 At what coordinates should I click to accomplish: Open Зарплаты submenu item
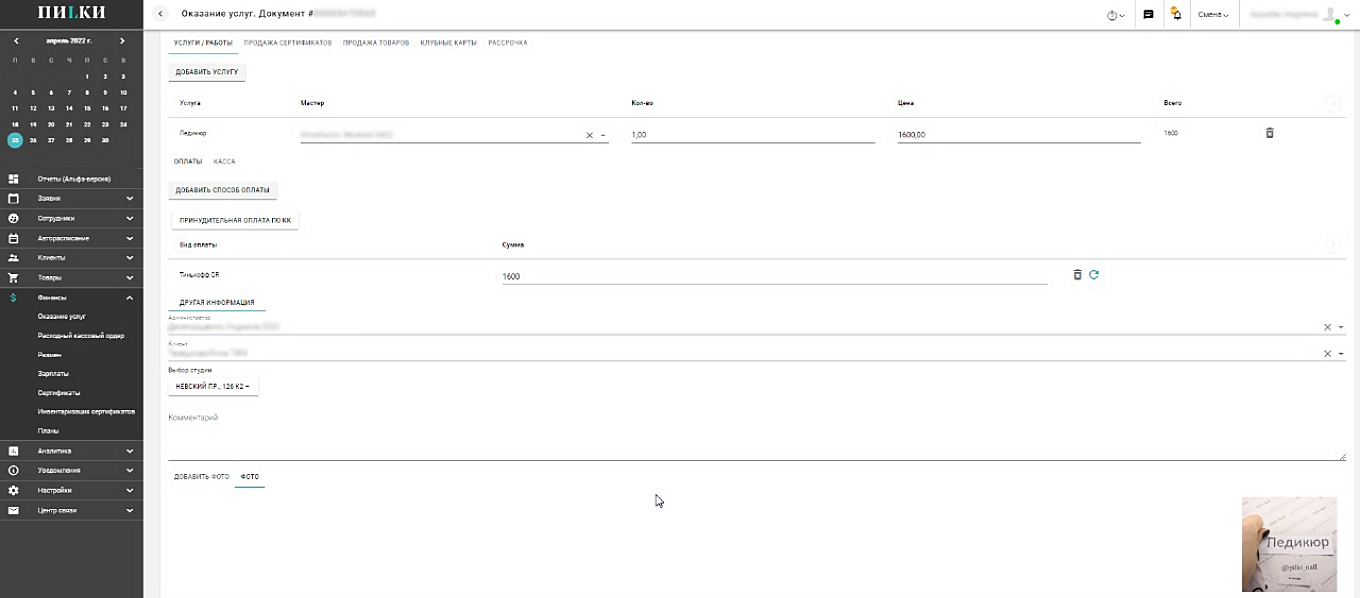point(53,373)
